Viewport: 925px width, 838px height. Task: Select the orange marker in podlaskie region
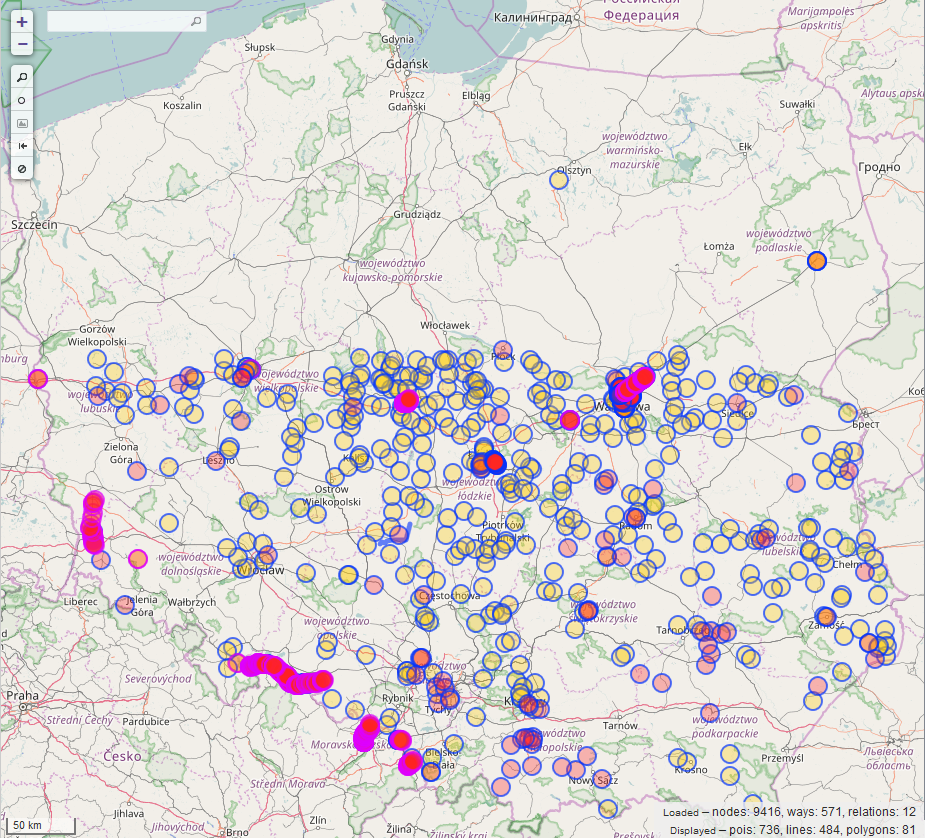tap(817, 261)
